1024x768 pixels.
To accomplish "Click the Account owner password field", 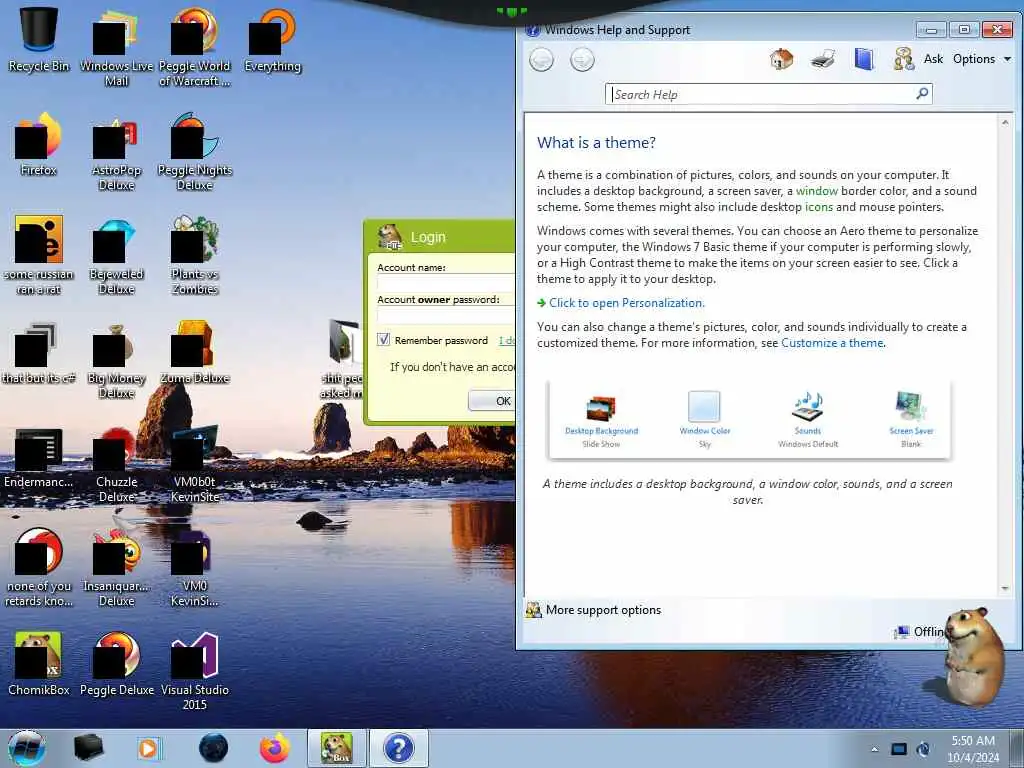I will point(446,315).
